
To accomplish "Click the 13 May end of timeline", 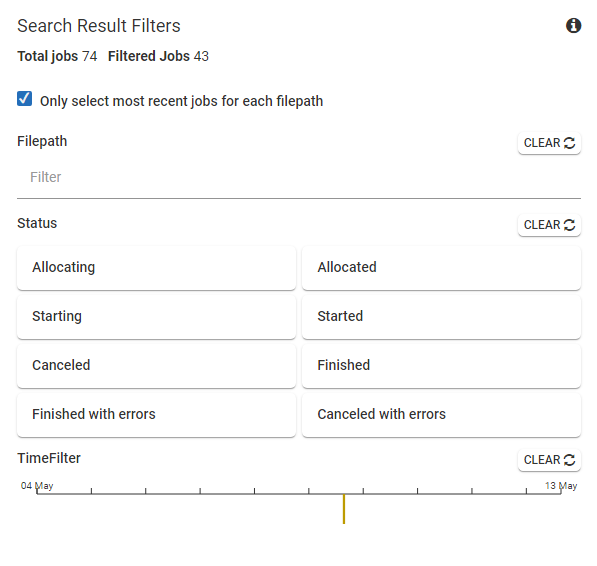I will click(x=561, y=486).
